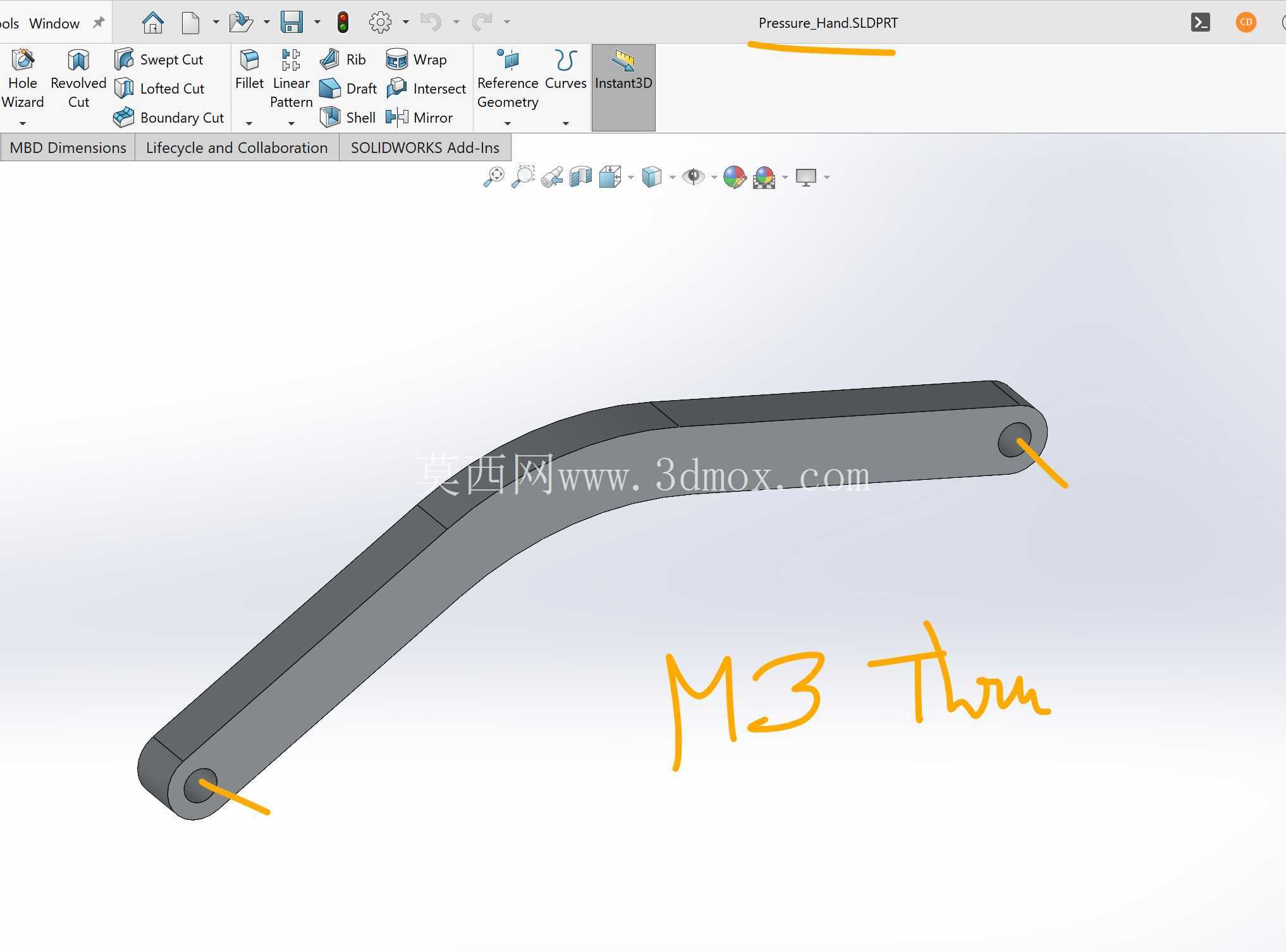Open the Window menu

(x=54, y=23)
